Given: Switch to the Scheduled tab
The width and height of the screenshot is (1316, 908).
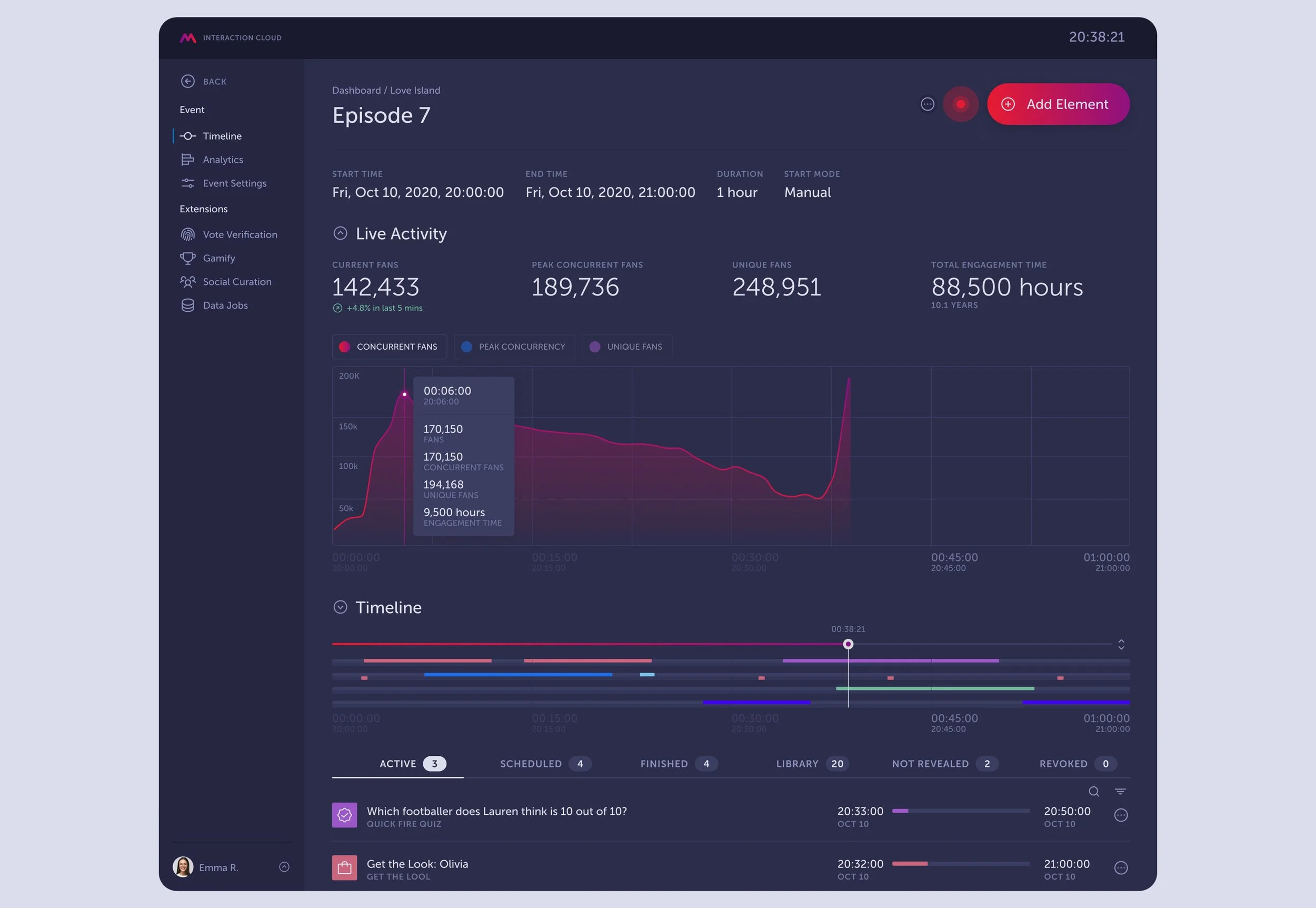Looking at the screenshot, I should click(x=545, y=764).
